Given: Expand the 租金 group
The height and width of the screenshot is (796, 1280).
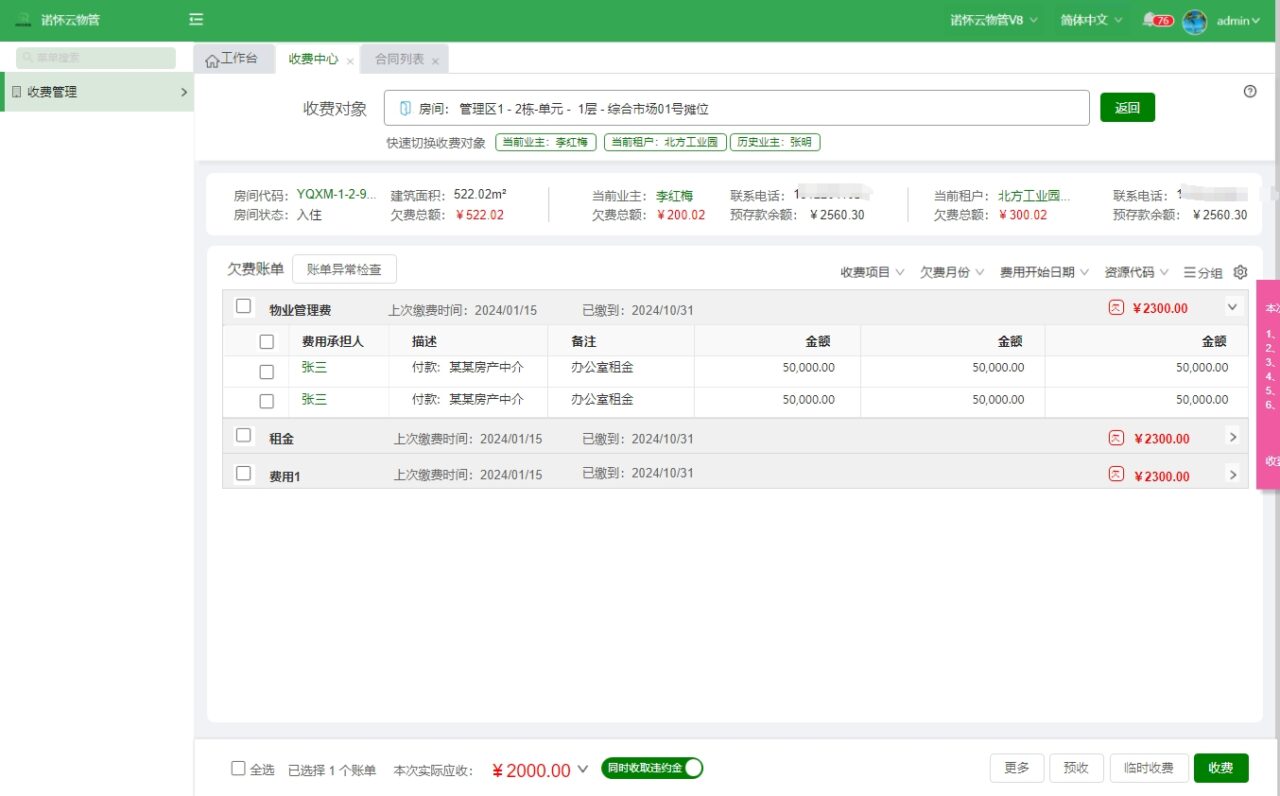Looking at the screenshot, I should 1232,437.
